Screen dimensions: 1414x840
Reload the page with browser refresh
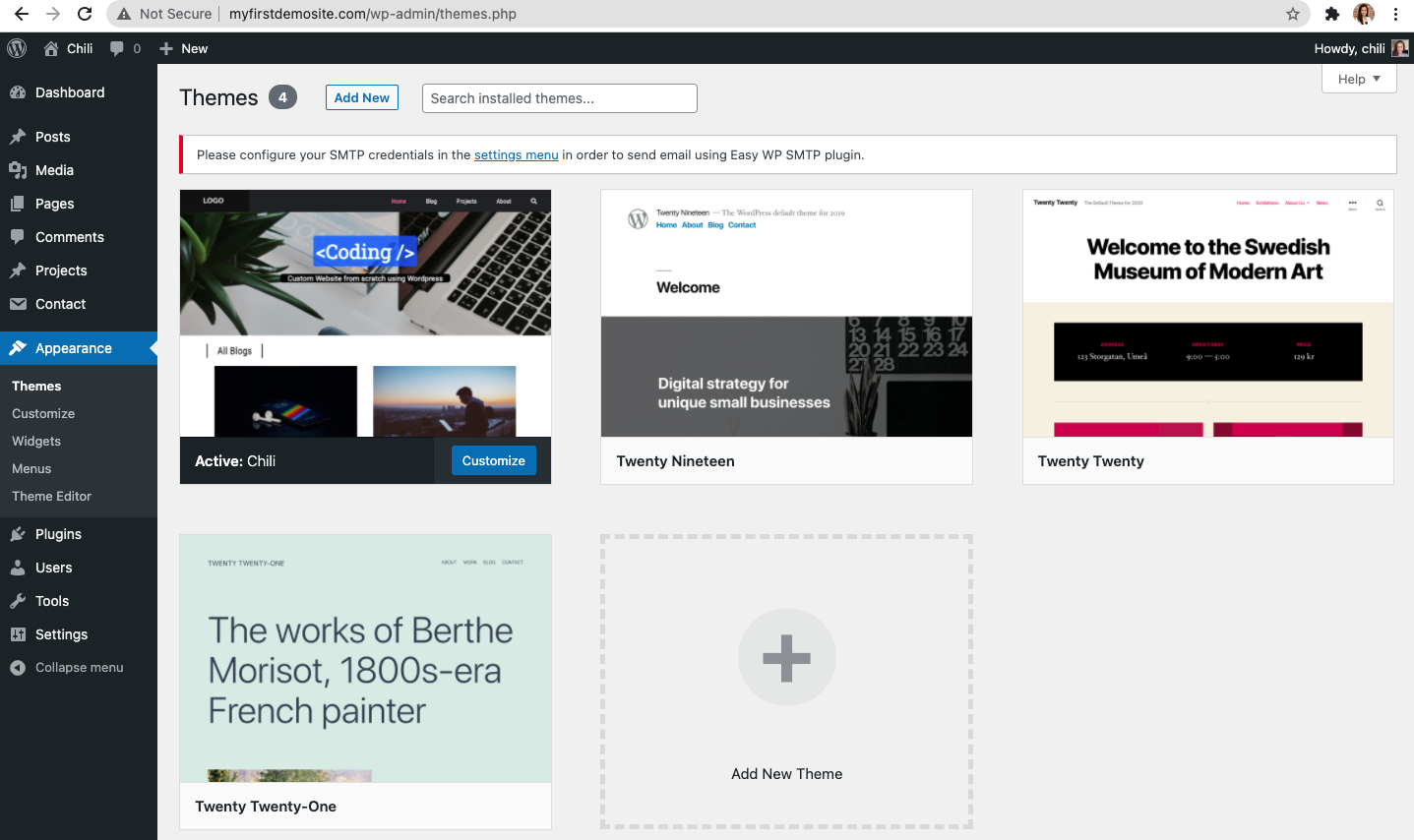tap(85, 14)
